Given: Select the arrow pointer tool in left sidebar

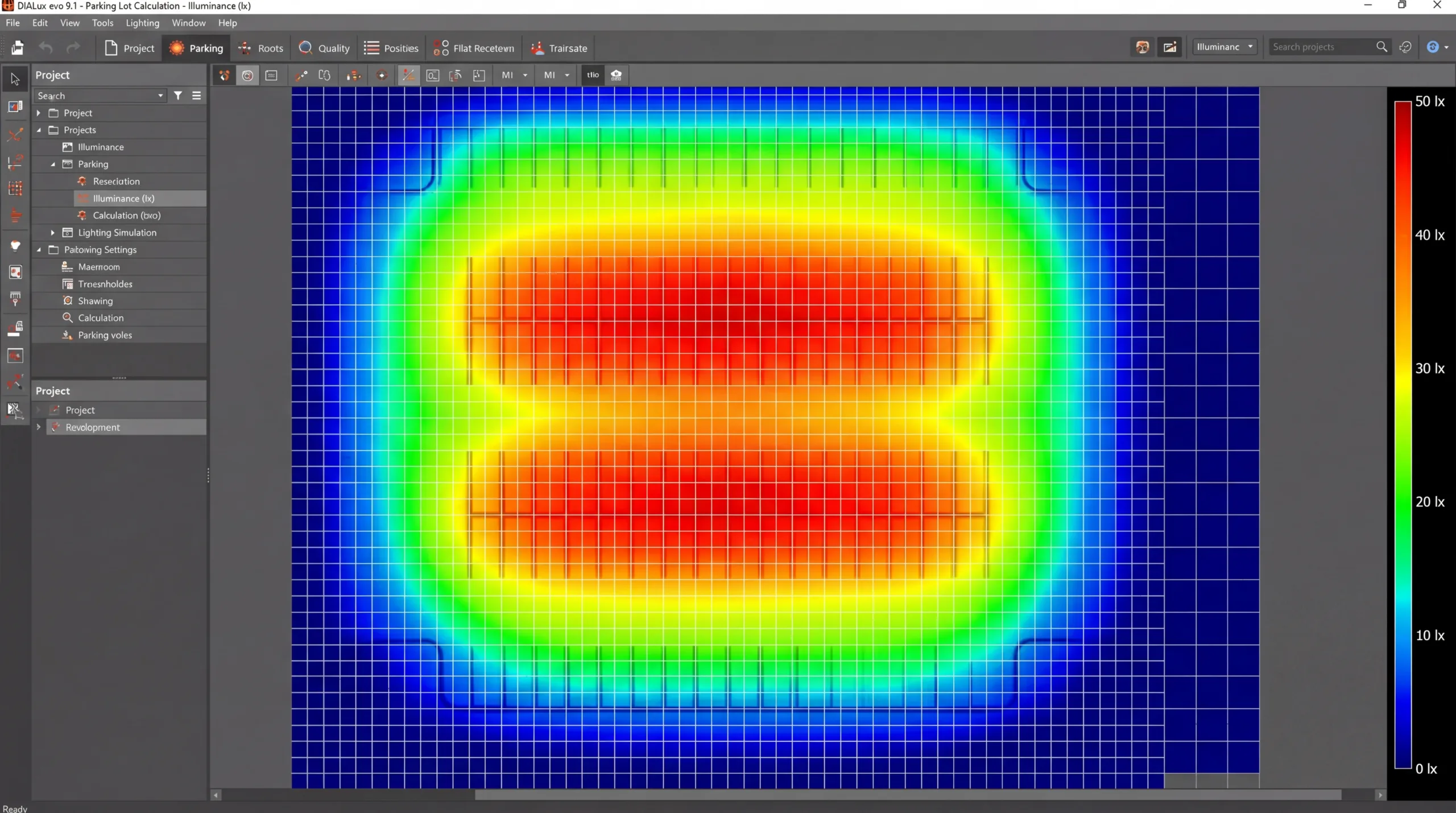Looking at the screenshot, I should pyautogui.click(x=15, y=79).
